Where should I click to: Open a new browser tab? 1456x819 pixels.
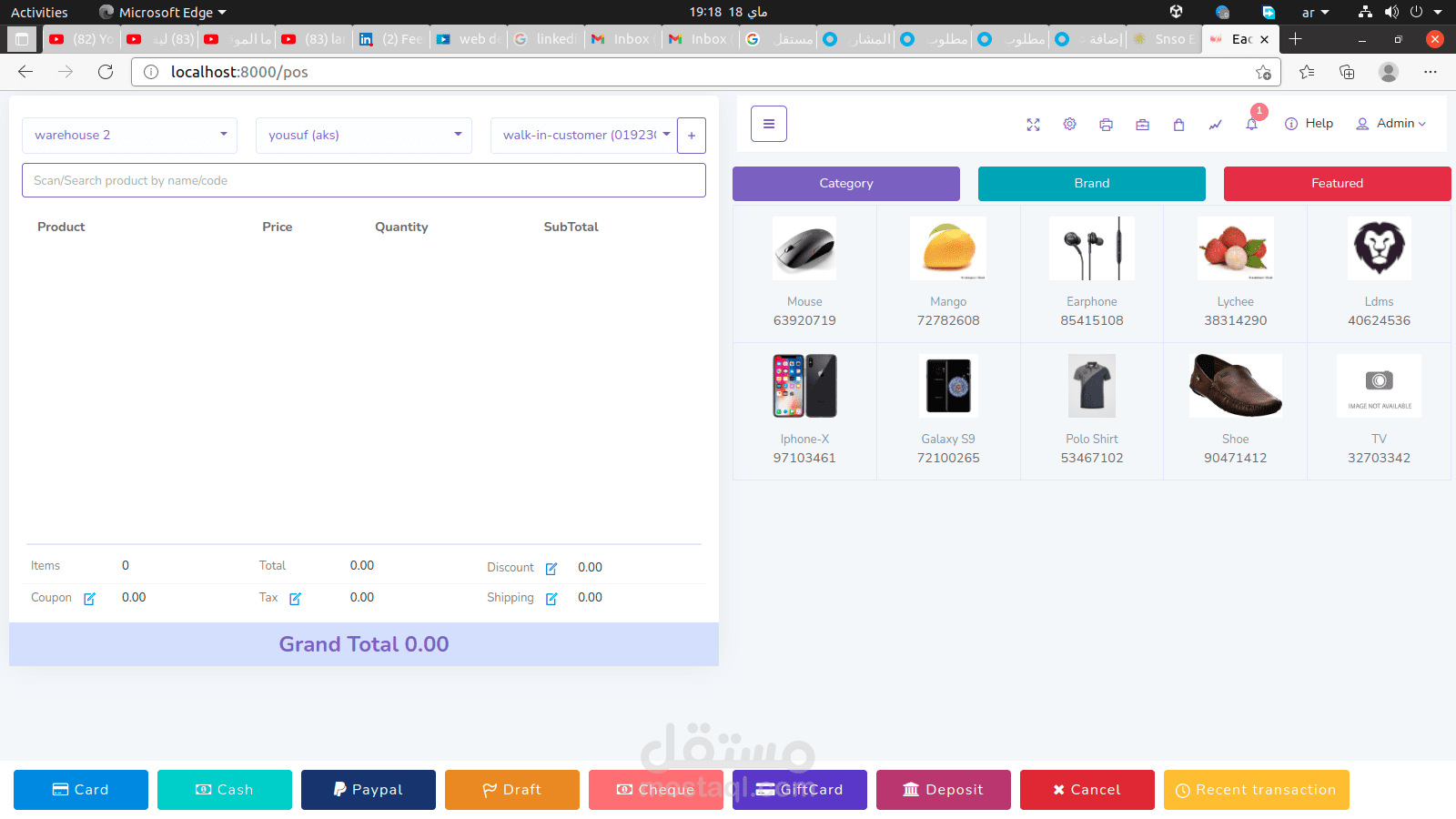click(1296, 39)
